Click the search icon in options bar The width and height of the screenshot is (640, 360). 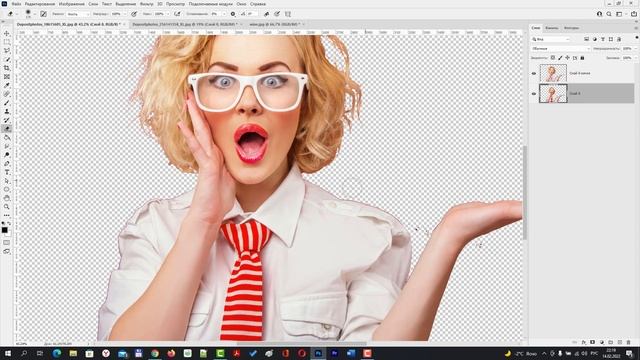pyautogui.click(x=609, y=14)
